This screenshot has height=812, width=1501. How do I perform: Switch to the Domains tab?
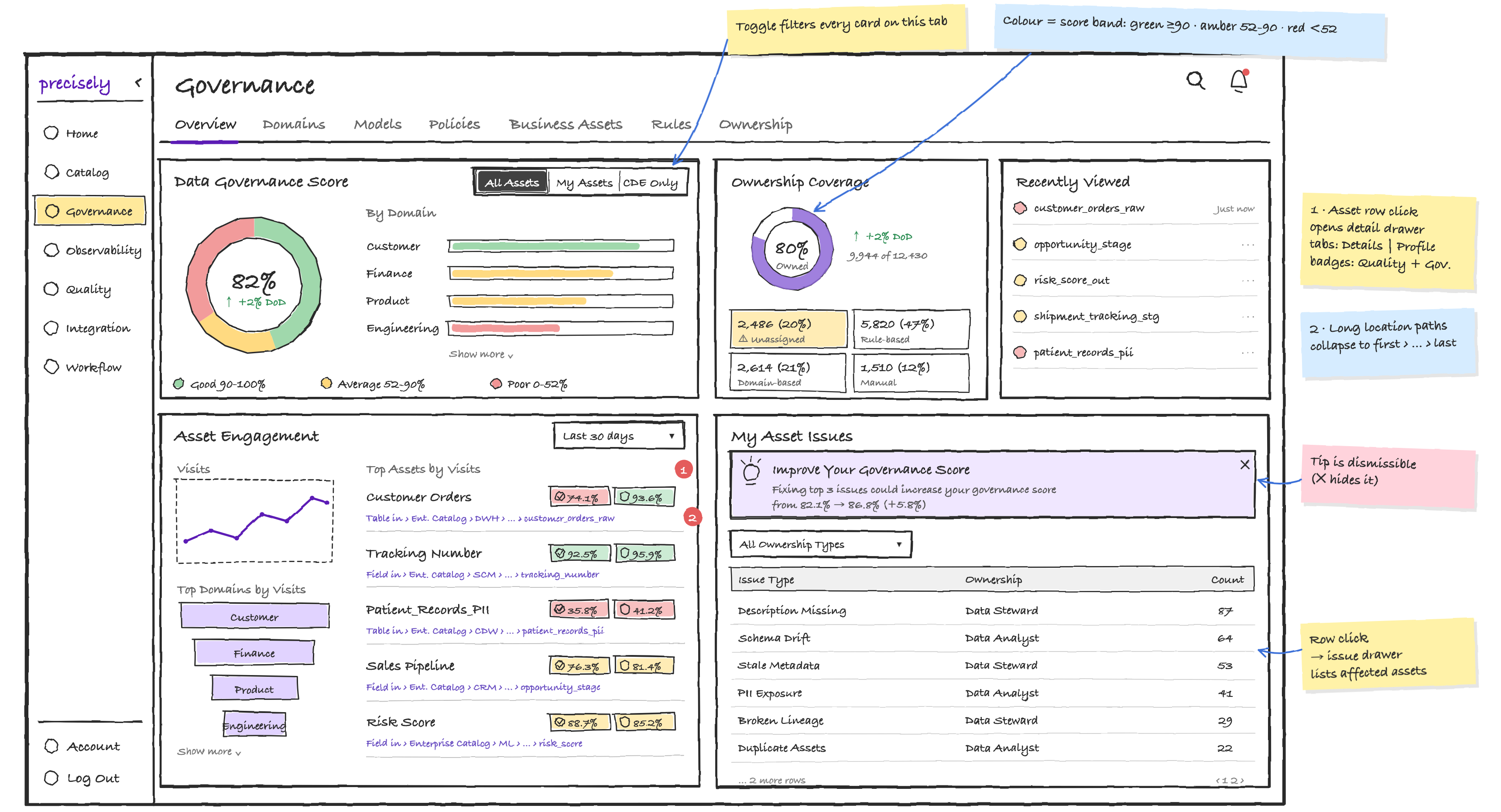(294, 124)
